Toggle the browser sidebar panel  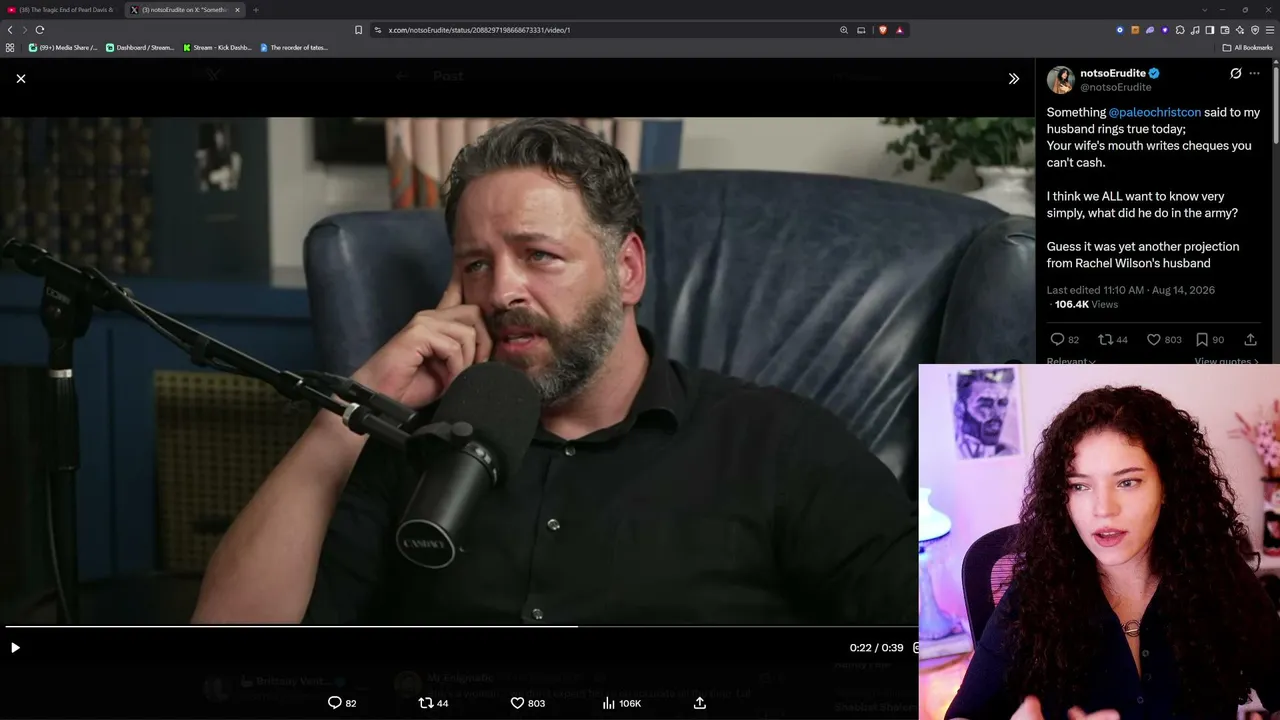coord(1210,30)
